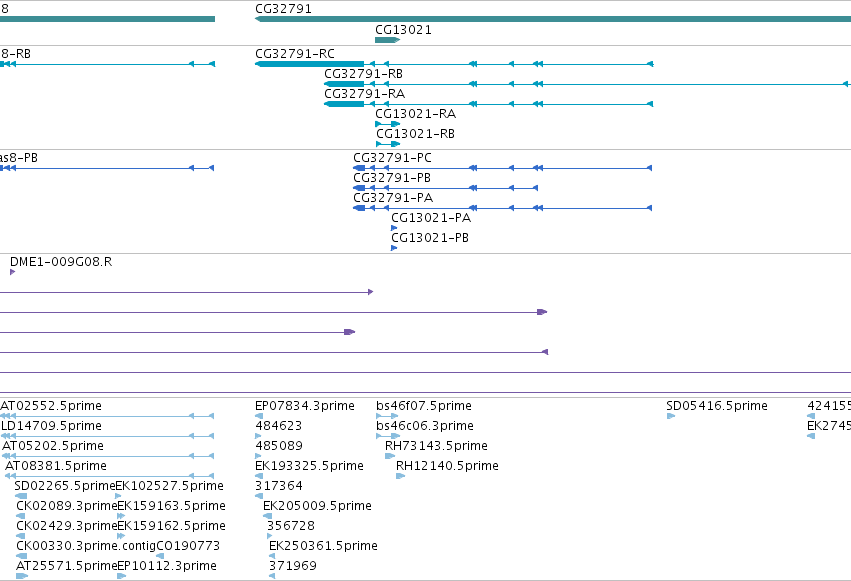Select the CG13021-PB protein feature
This screenshot has height=581, width=851.
[394, 248]
